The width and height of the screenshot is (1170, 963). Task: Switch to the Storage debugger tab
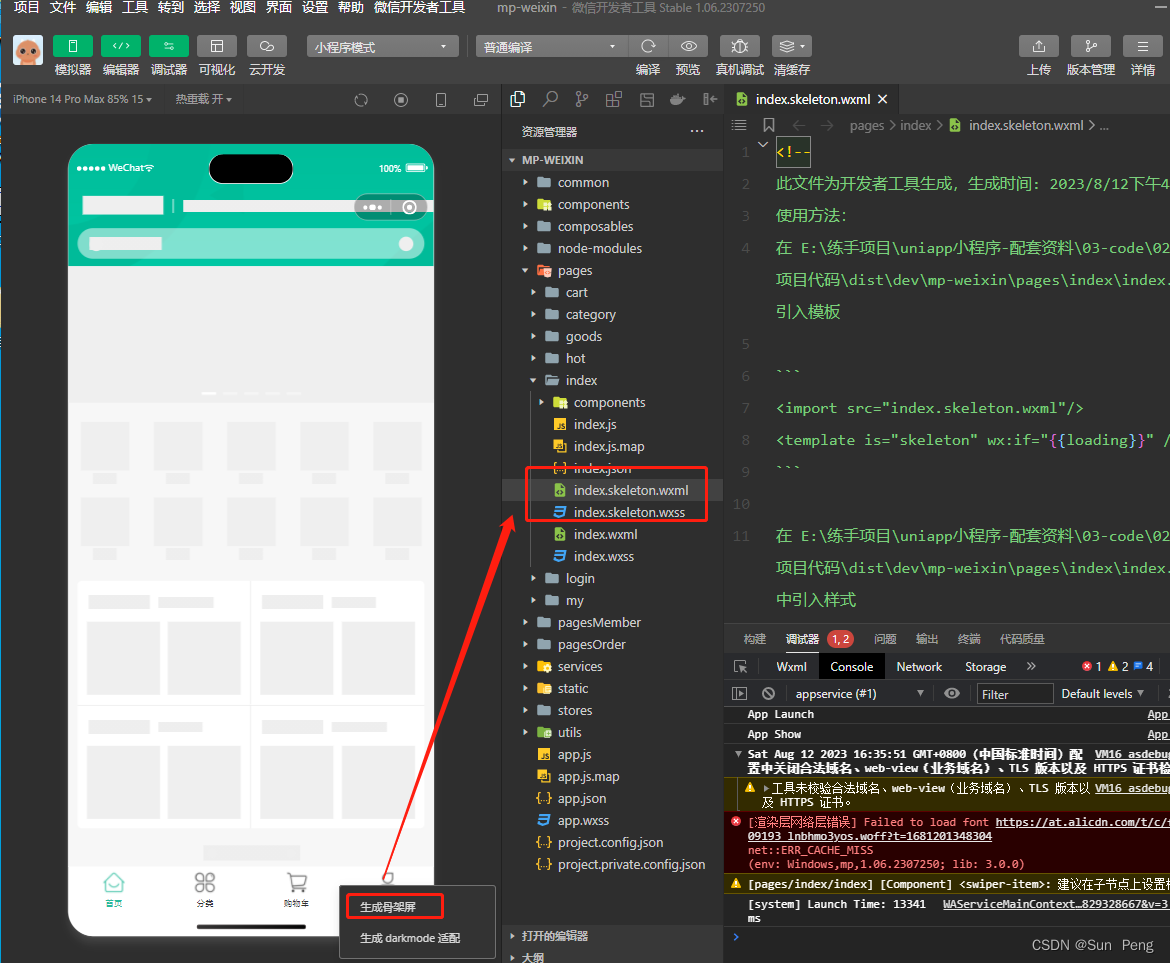[985, 667]
